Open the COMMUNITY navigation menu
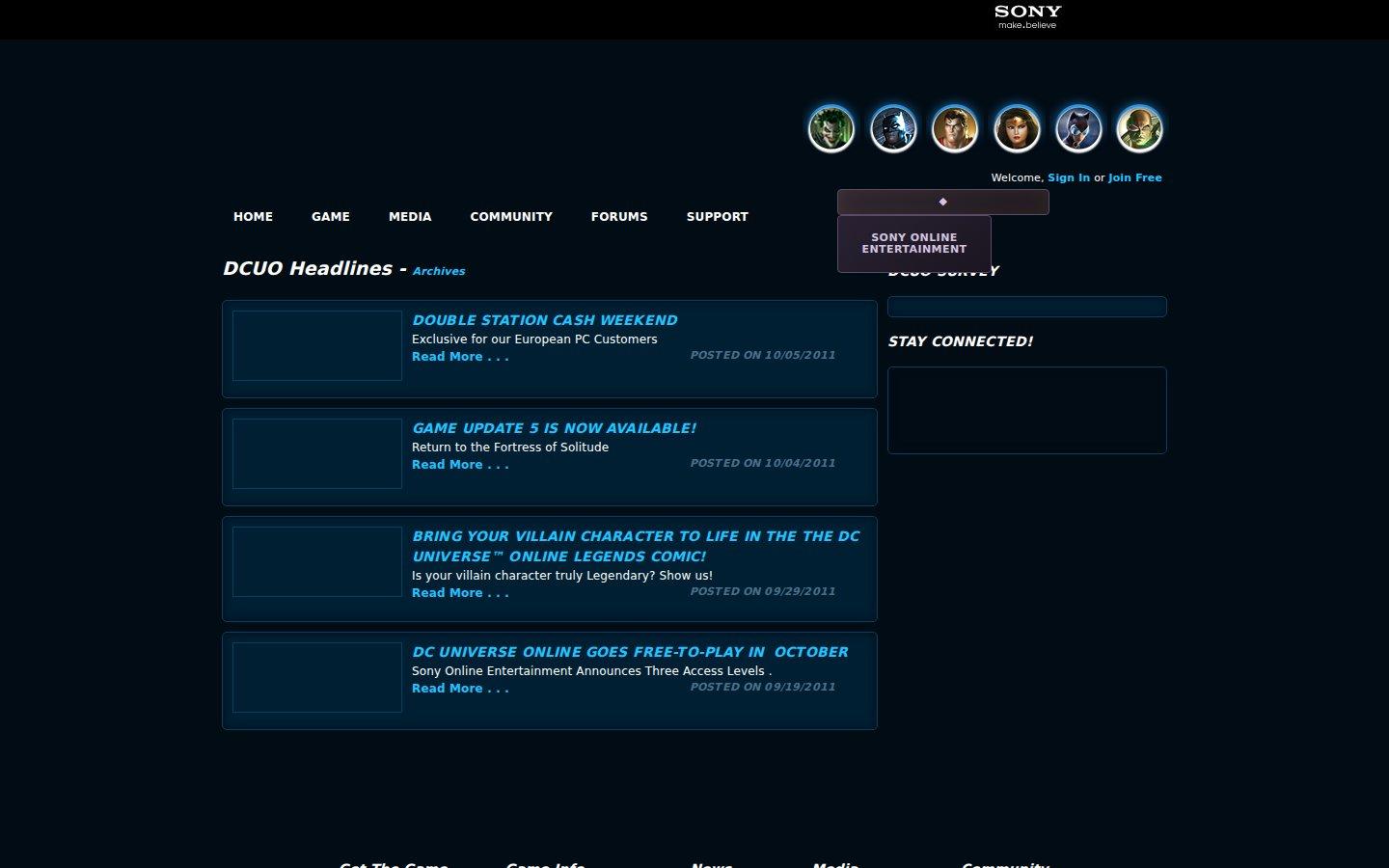Viewport: 1389px width, 868px height. pos(511,217)
